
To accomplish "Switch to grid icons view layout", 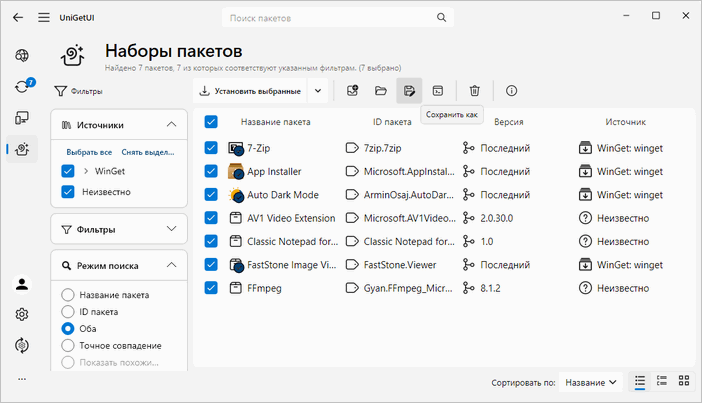I will point(684,381).
